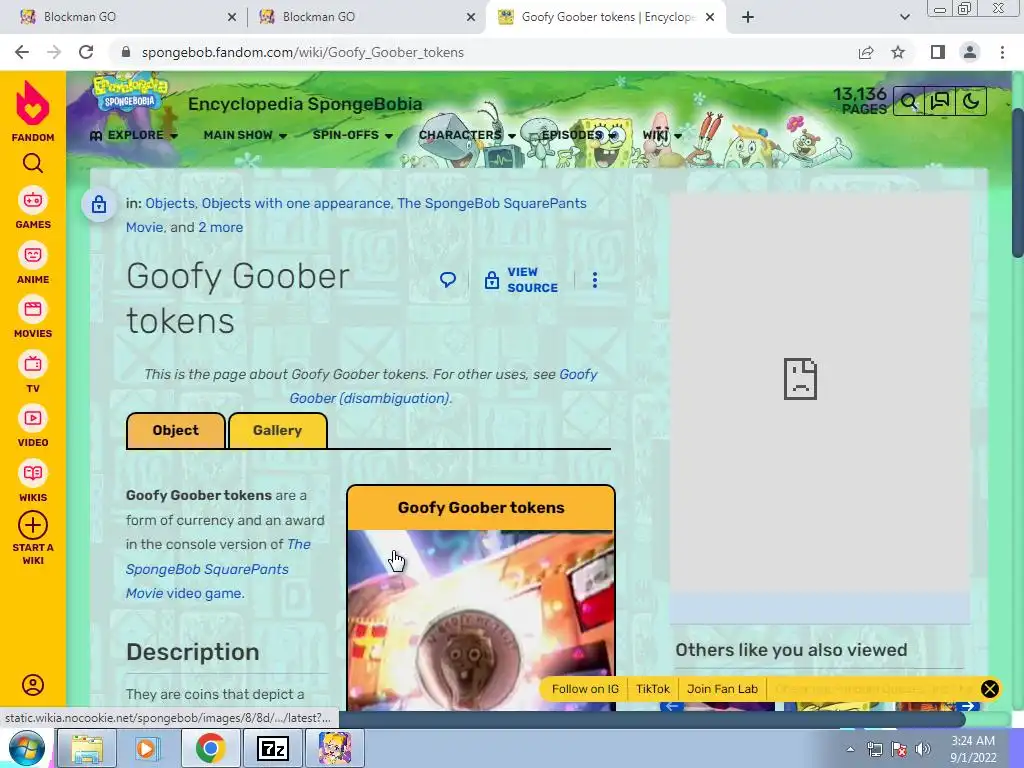Open the wiki Discuss icon in header

[940, 102]
